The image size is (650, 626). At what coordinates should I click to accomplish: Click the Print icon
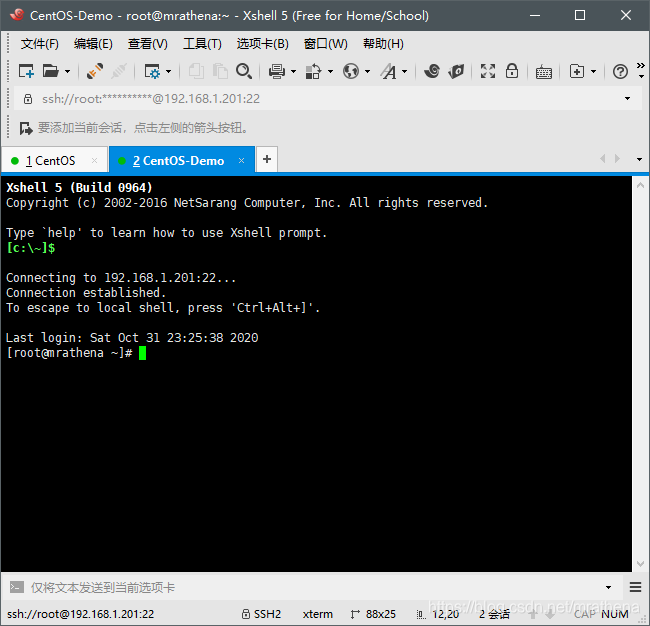pyautogui.click(x=276, y=71)
